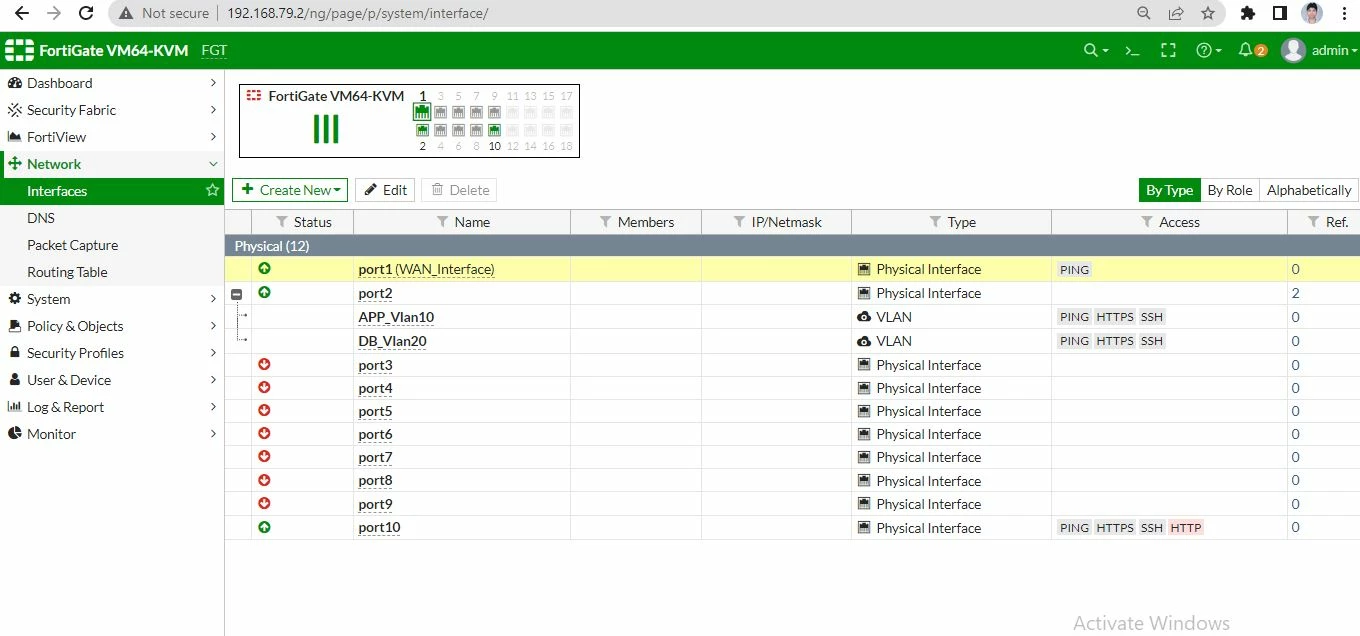Expand the Log & Report menu
1360x636 pixels.
click(112, 407)
